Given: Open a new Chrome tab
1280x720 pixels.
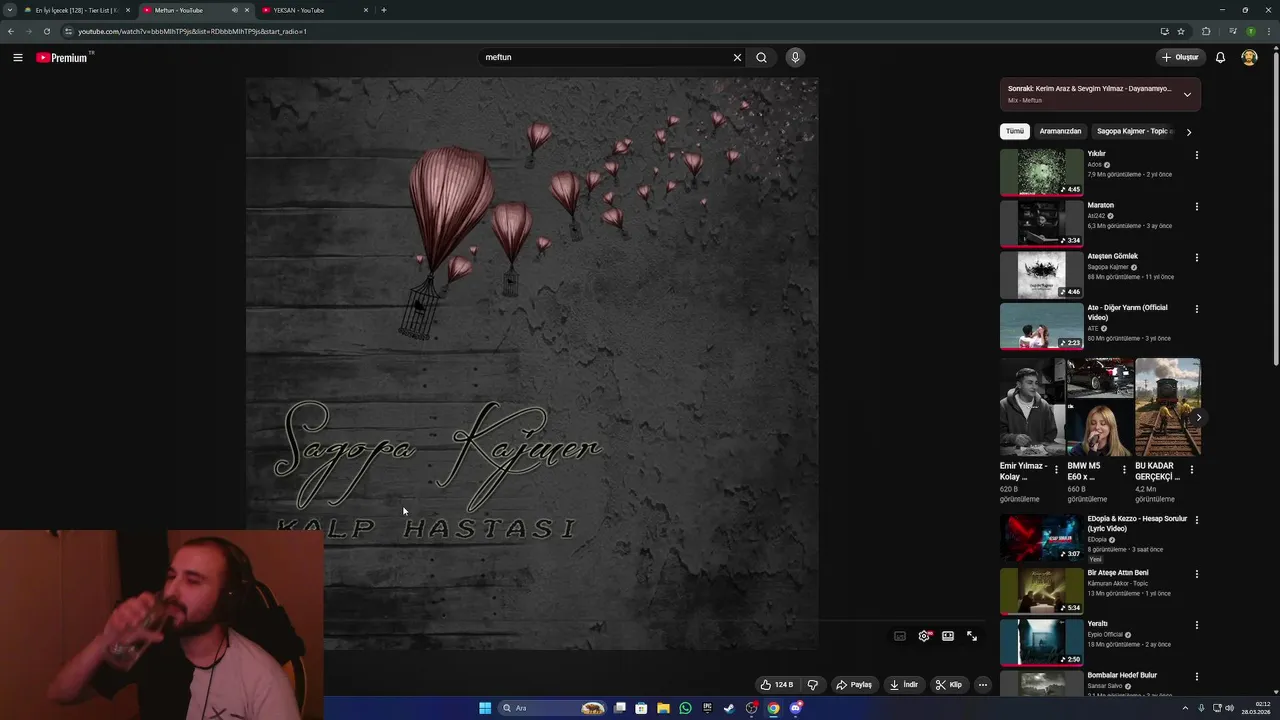Looking at the screenshot, I should coord(384,10).
